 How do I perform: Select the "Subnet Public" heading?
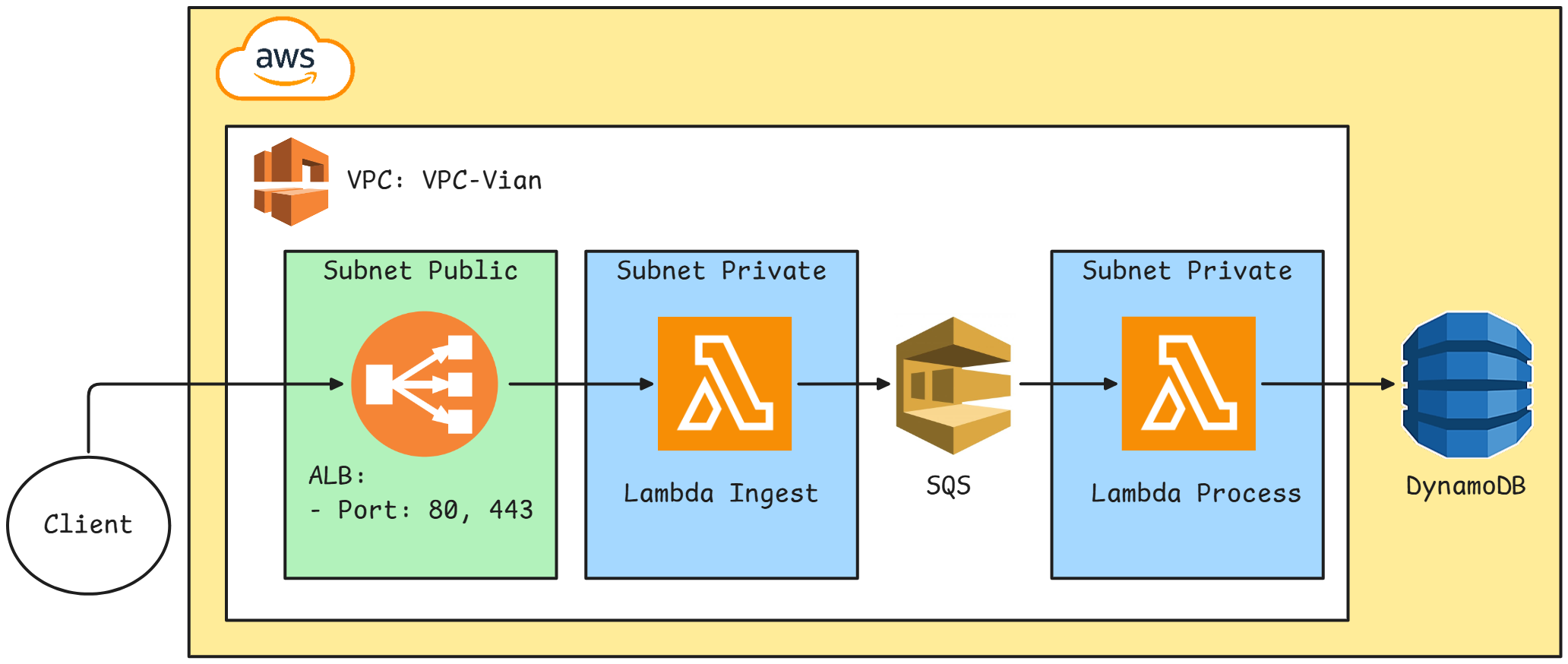click(420, 270)
